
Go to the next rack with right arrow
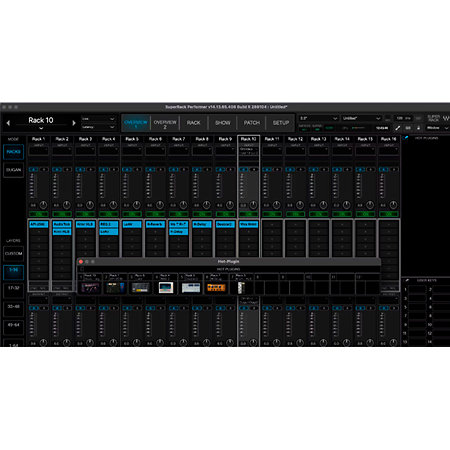tap(74, 123)
